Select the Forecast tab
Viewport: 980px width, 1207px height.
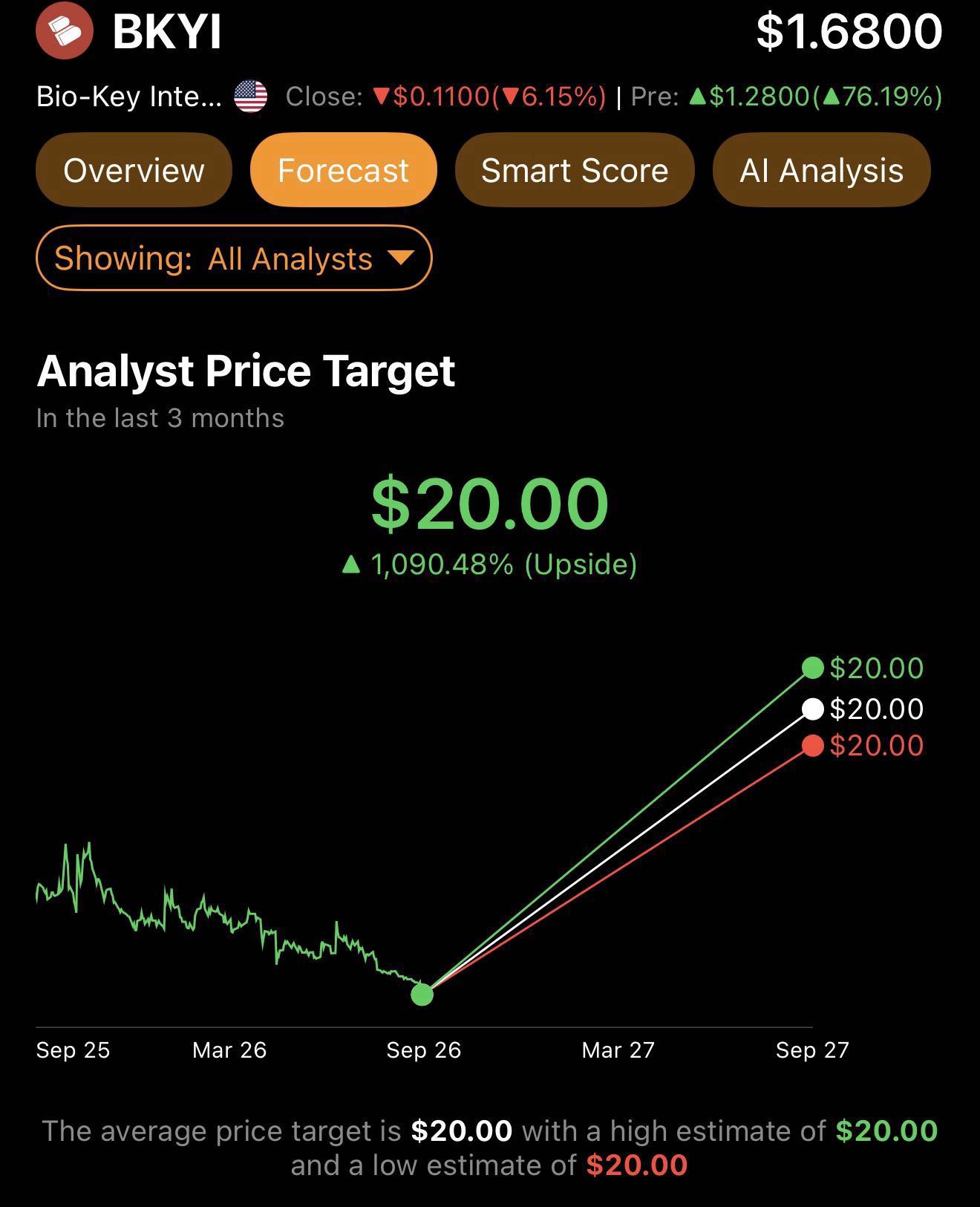point(343,170)
